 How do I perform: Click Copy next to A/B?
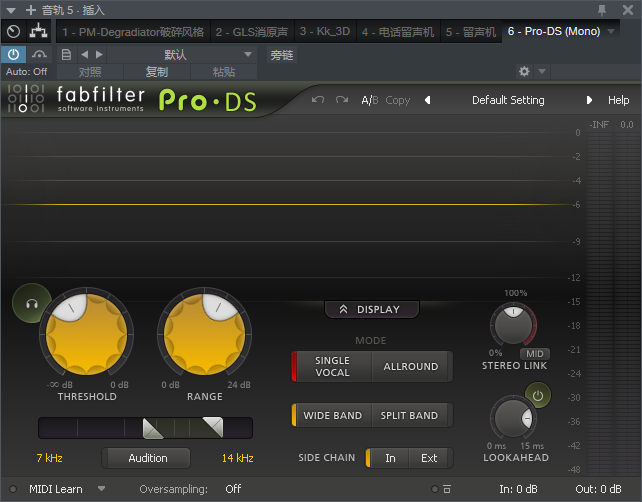tap(398, 100)
